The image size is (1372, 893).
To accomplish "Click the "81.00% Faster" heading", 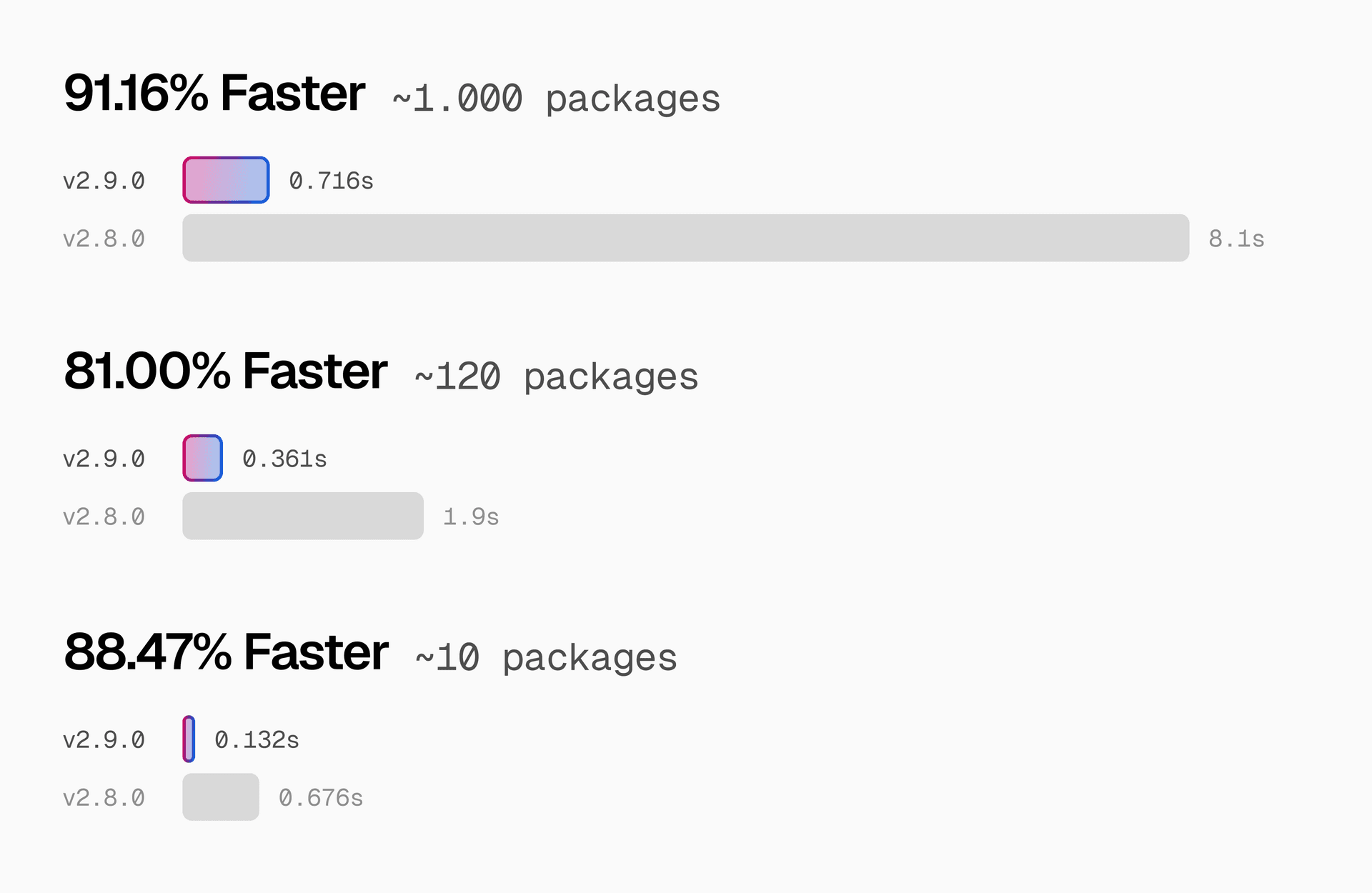I will 225,371.
